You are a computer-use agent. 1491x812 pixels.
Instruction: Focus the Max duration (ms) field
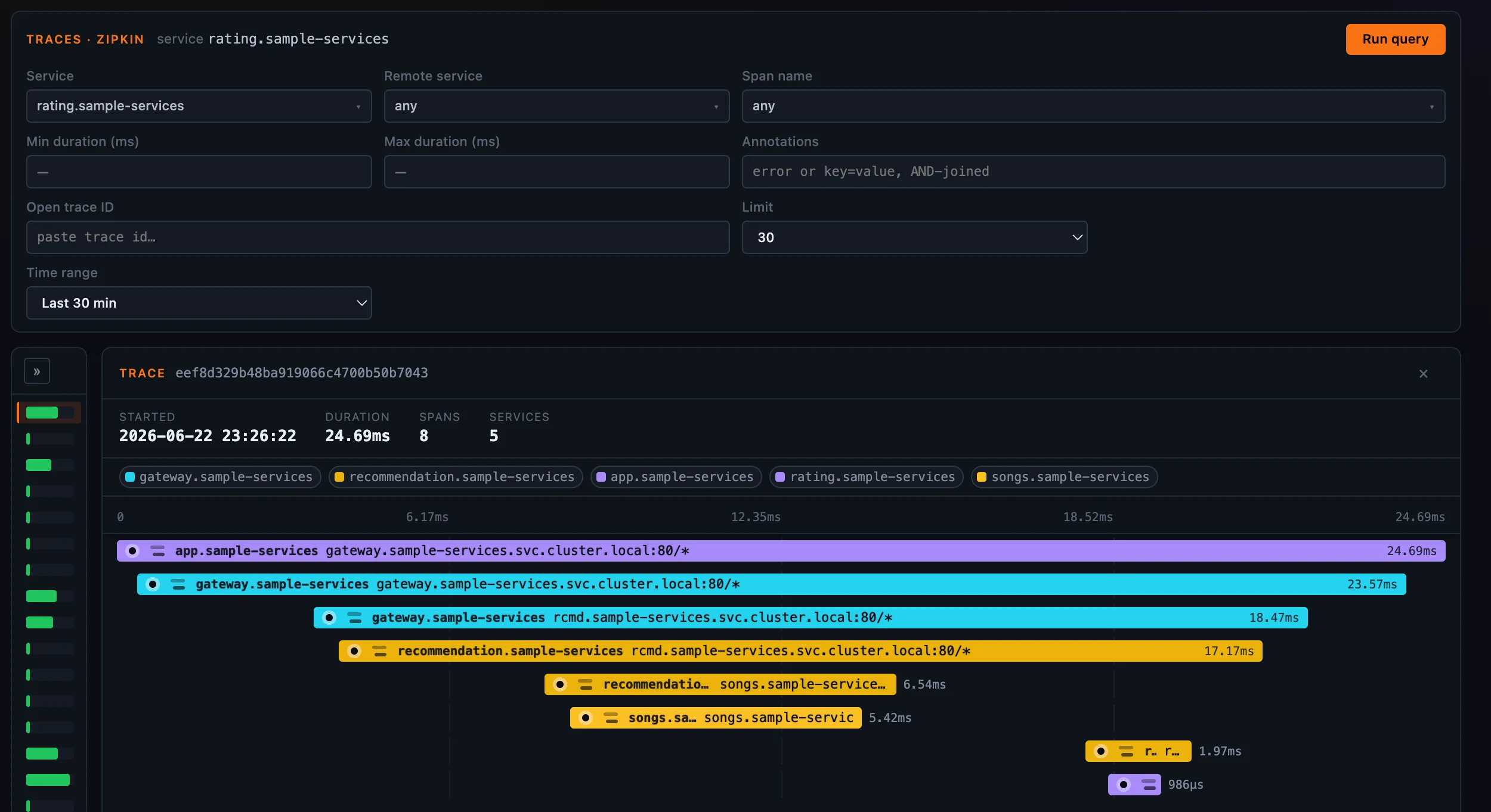(x=556, y=172)
